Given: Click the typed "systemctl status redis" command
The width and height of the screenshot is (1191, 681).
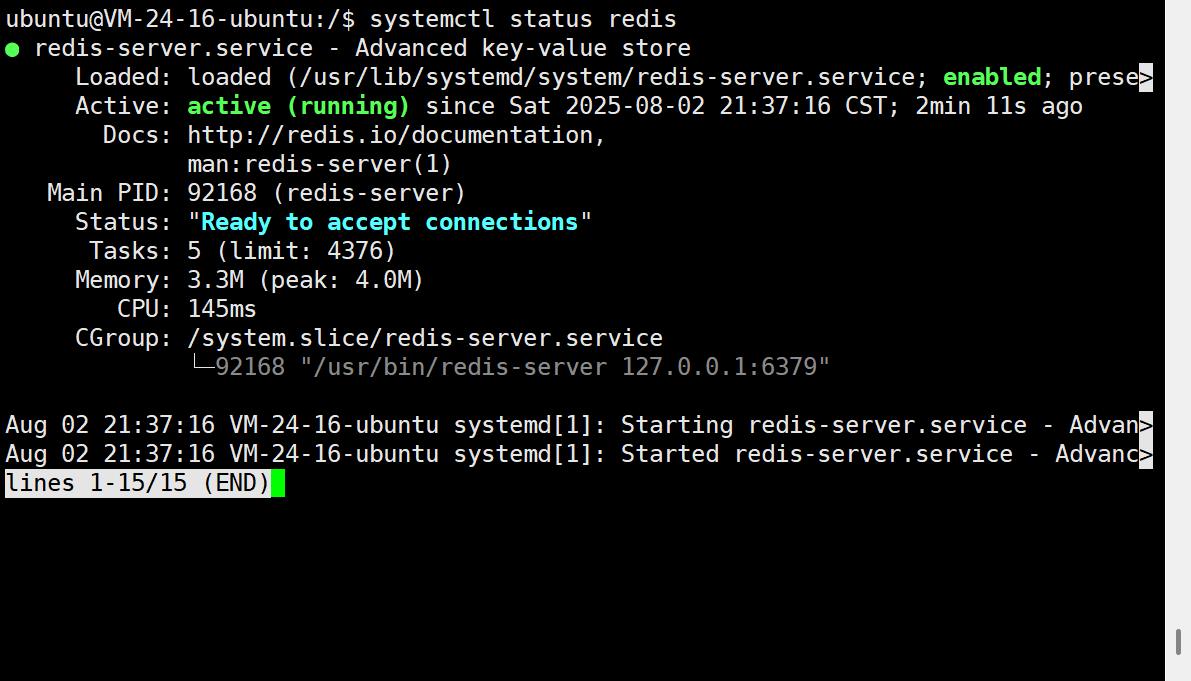Looking at the screenshot, I should (523, 19).
